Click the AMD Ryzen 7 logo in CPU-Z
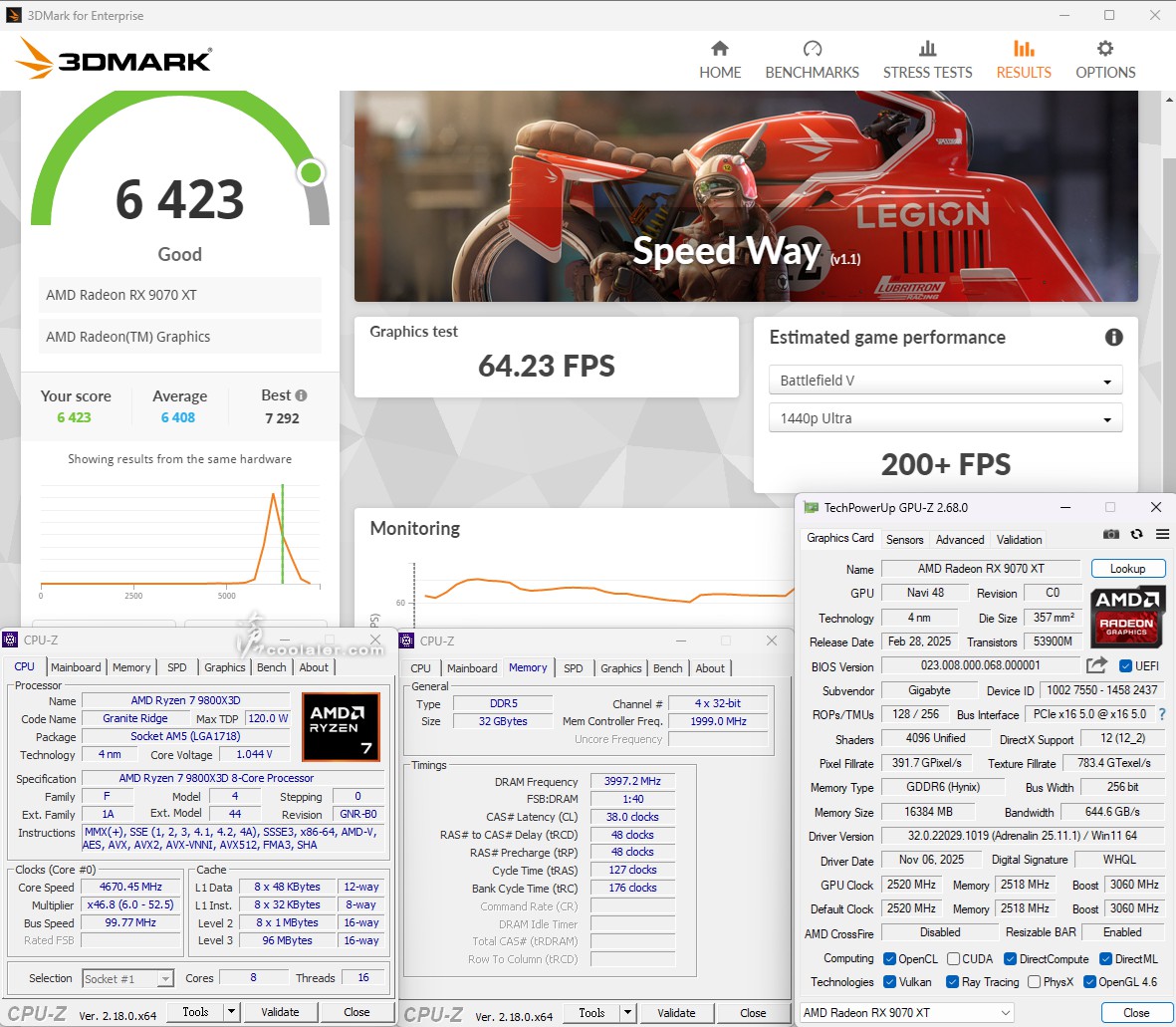Viewport: 1176px width, 1027px height. pos(341,727)
